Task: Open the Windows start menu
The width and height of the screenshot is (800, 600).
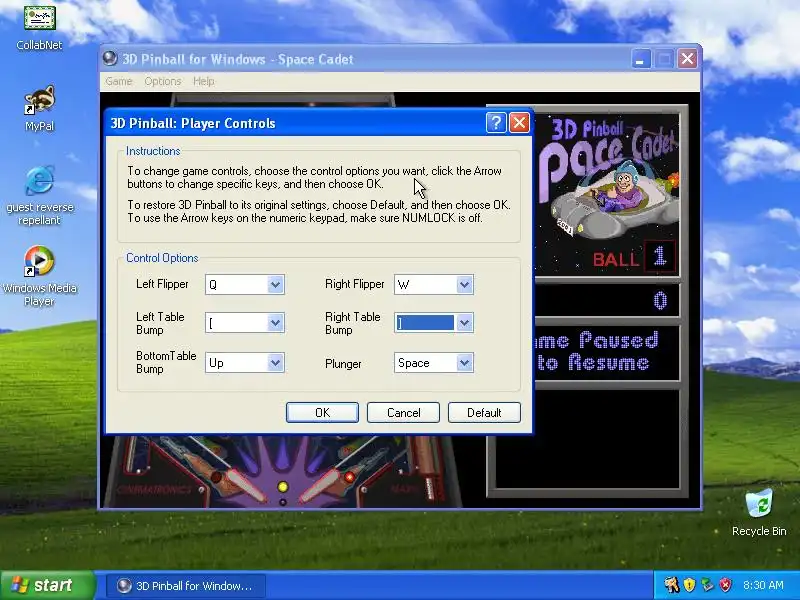Action: click(48, 585)
